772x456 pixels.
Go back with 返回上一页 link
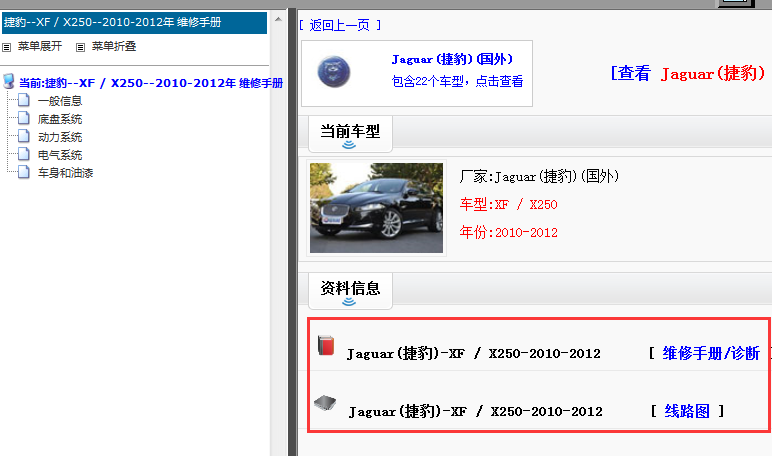point(340,25)
